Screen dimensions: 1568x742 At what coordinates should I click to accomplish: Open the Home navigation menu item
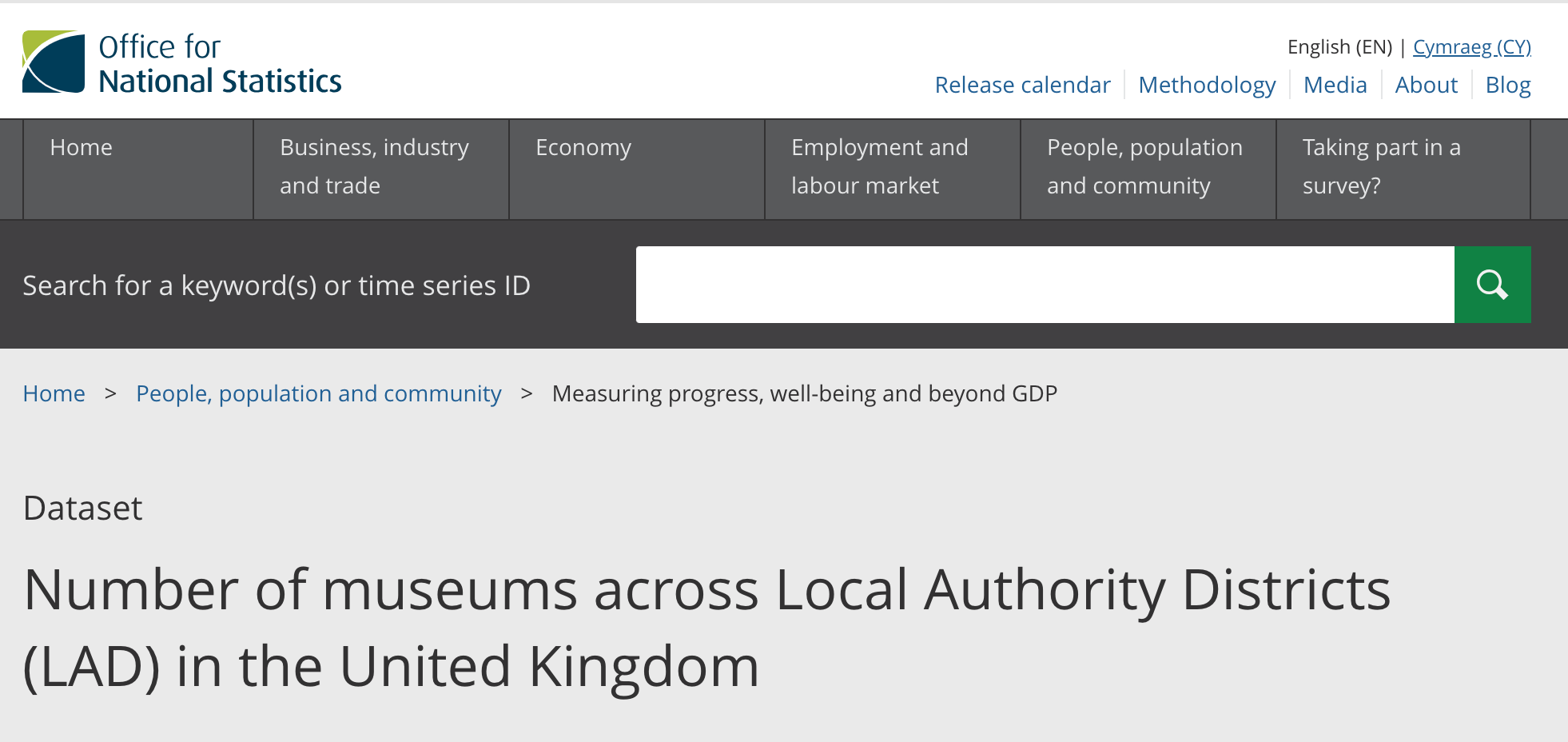point(82,148)
